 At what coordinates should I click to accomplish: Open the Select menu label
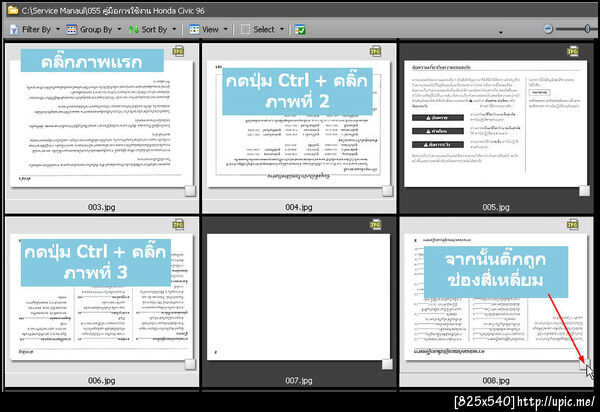264,29
